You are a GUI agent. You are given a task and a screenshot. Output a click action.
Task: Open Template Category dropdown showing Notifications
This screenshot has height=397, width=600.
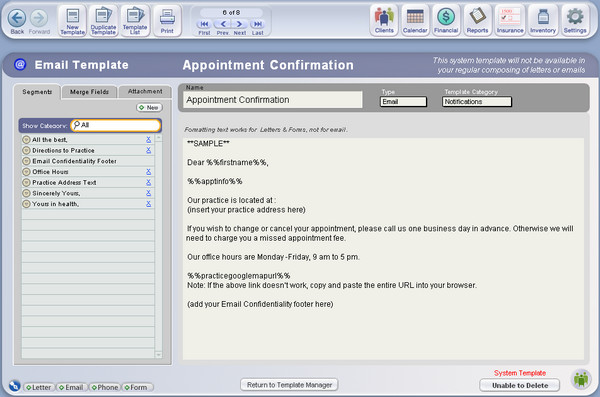point(477,101)
